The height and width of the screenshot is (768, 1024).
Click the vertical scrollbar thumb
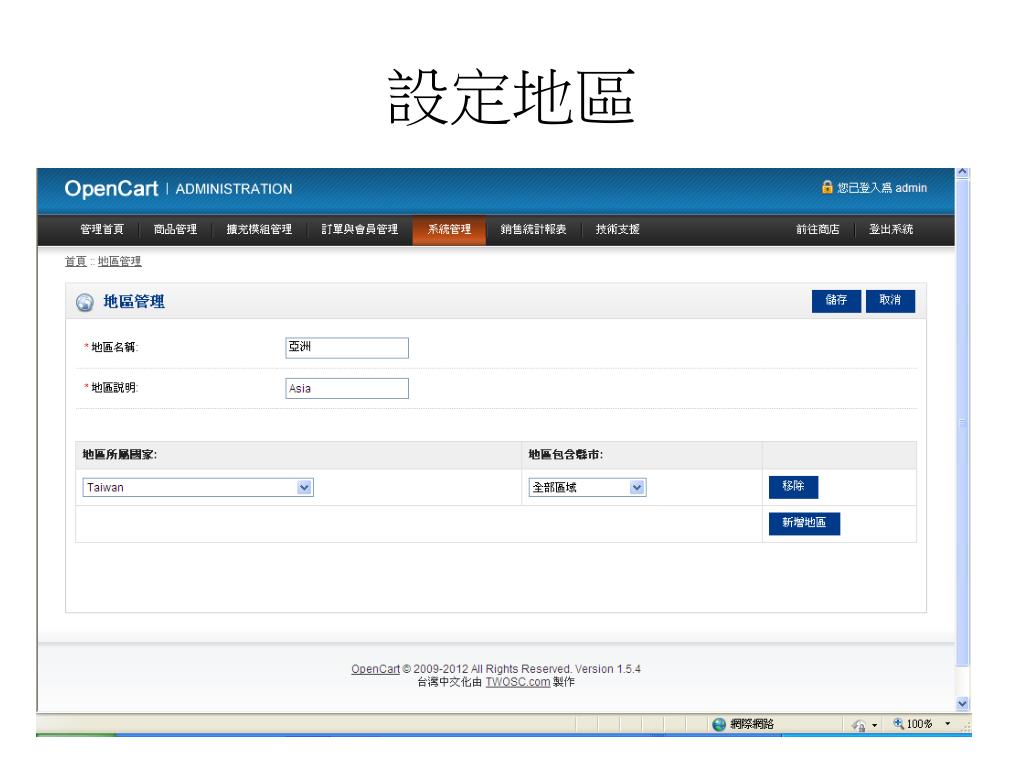[x=963, y=423]
